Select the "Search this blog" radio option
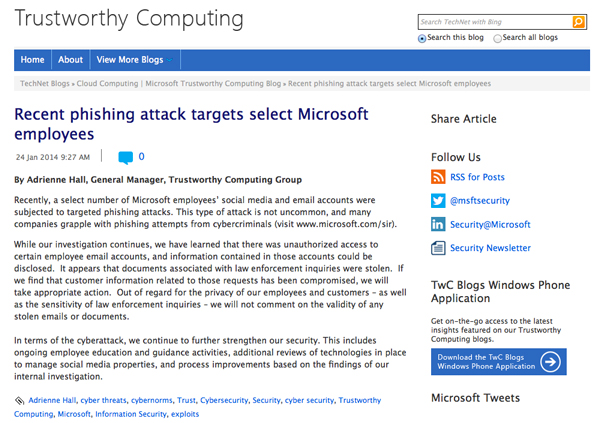 point(423,38)
